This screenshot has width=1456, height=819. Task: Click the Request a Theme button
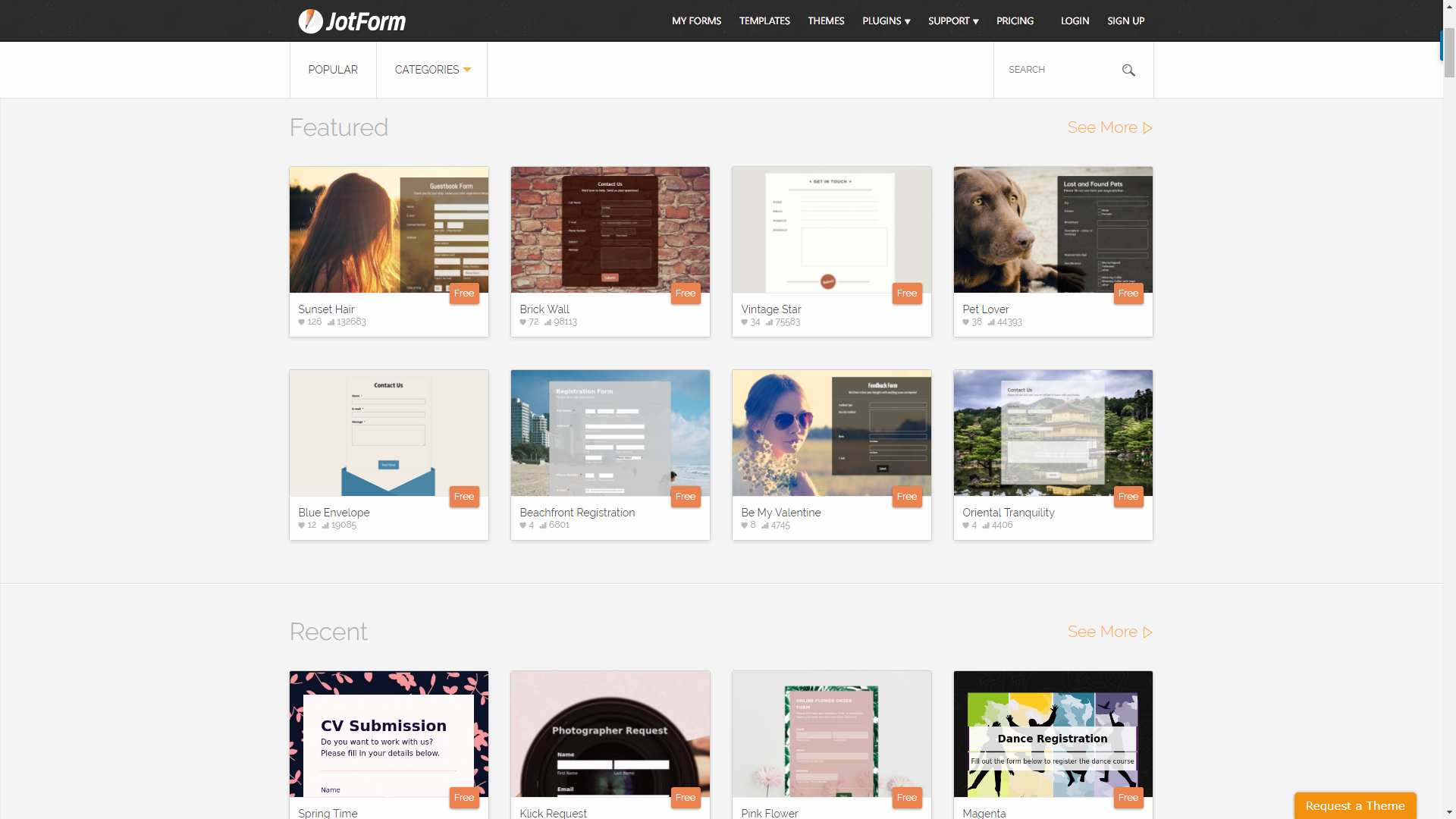tap(1355, 805)
